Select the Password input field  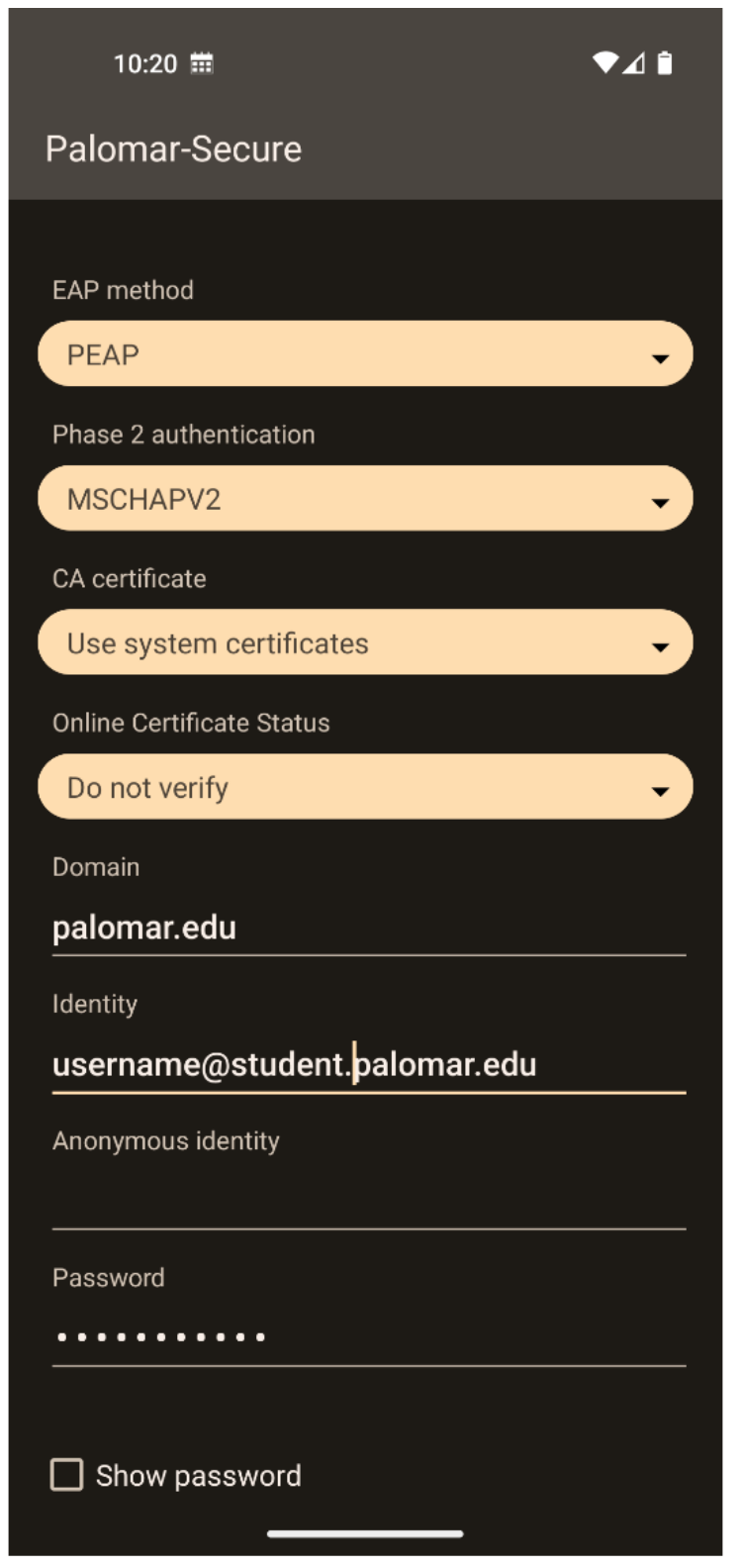pos(368,1337)
